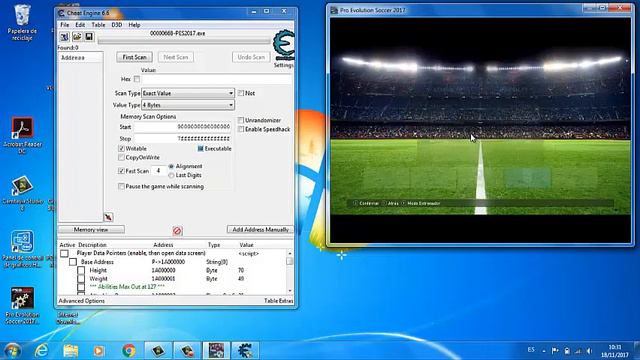Click the red arrow add-to-list icon
Screen dimensions: 640x360
108,217
